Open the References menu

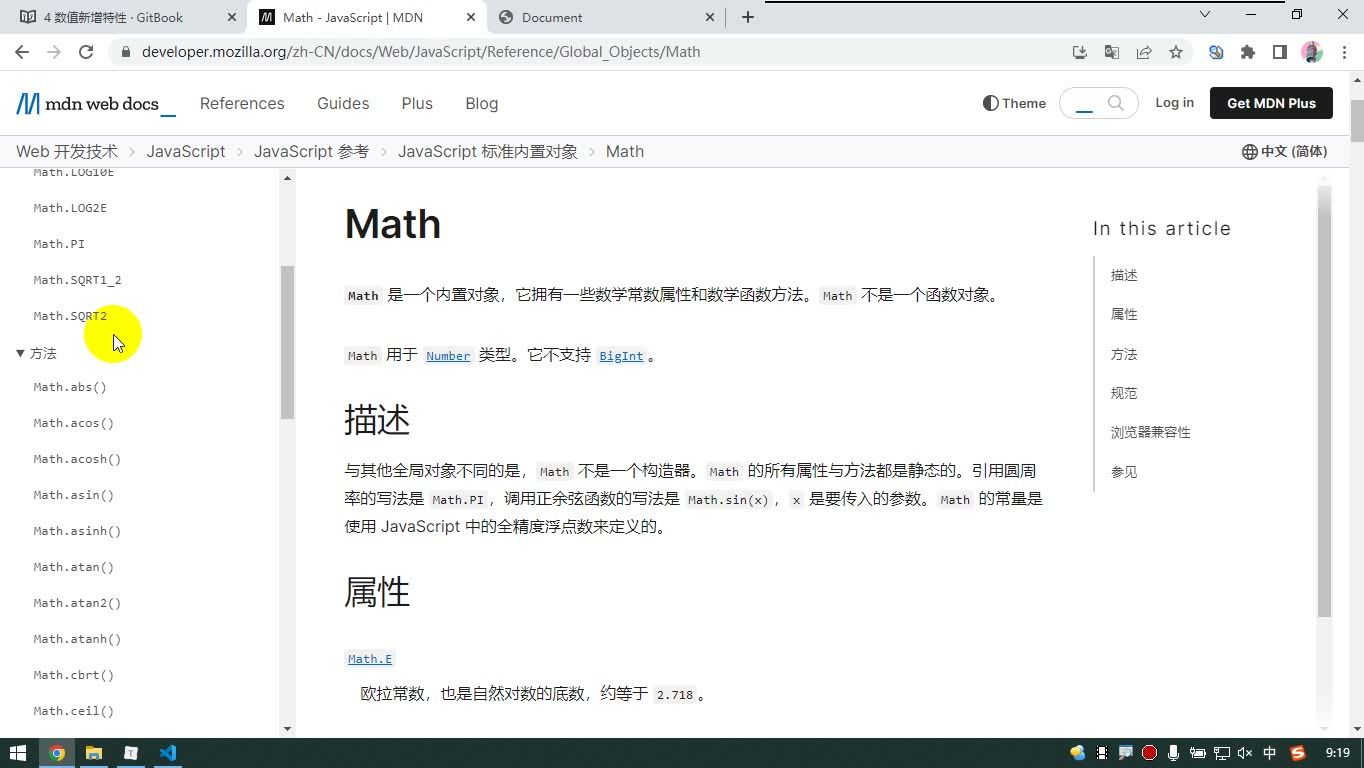click(242, 103)
